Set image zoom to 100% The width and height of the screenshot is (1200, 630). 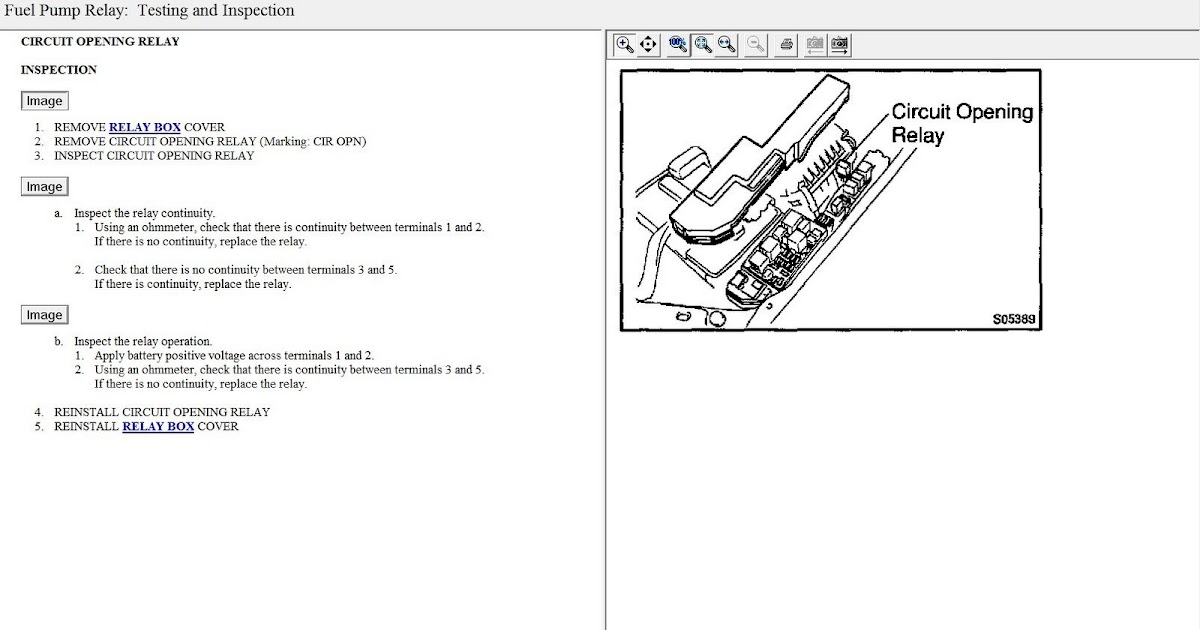tap(678, 44)
